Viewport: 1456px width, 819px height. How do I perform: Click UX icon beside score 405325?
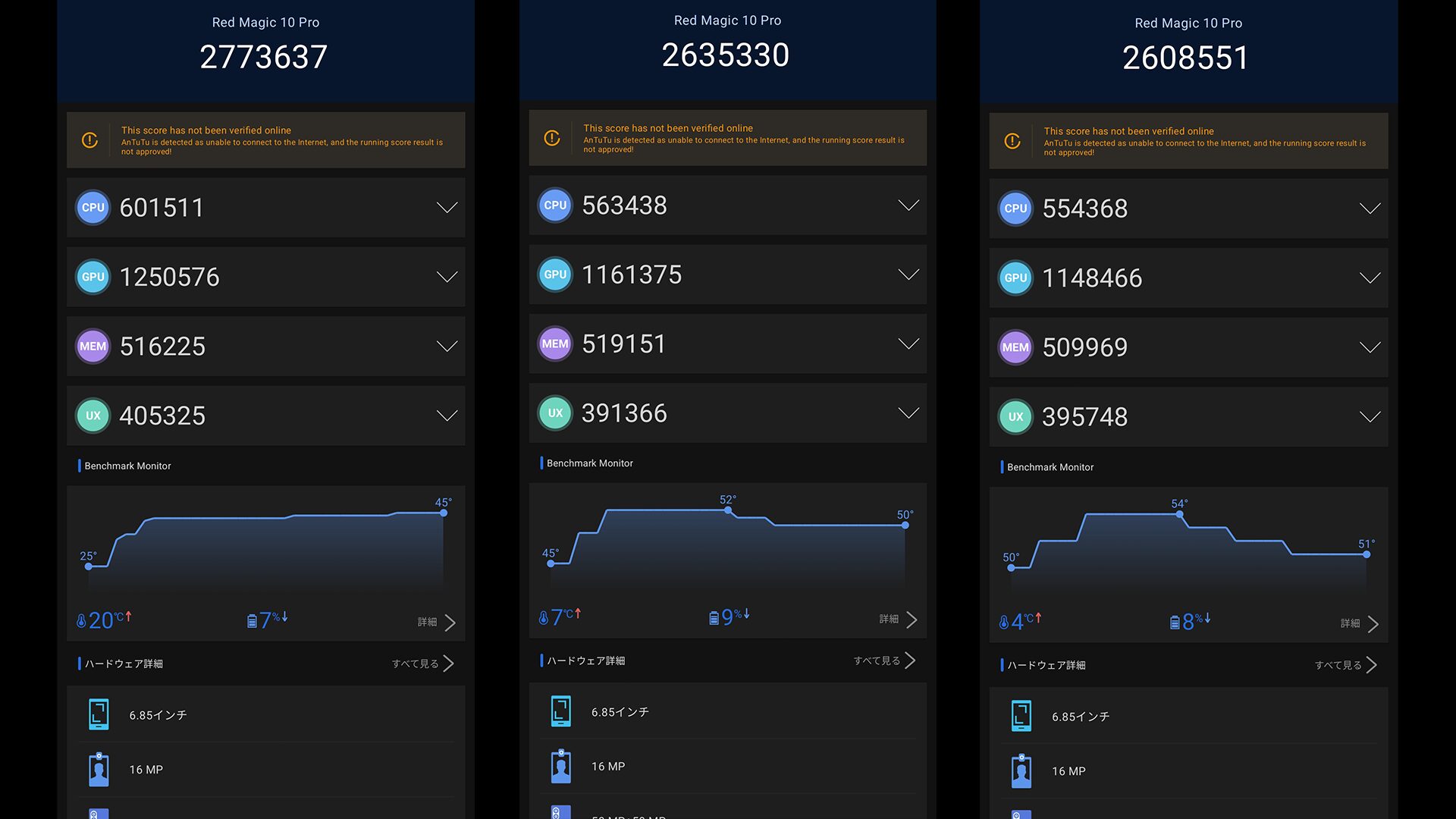93,416
